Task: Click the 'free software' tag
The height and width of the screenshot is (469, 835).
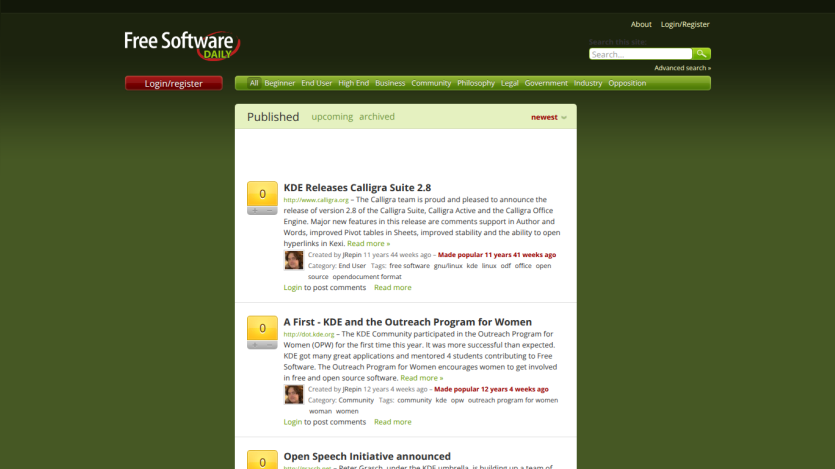Action: tap(409, 266)
